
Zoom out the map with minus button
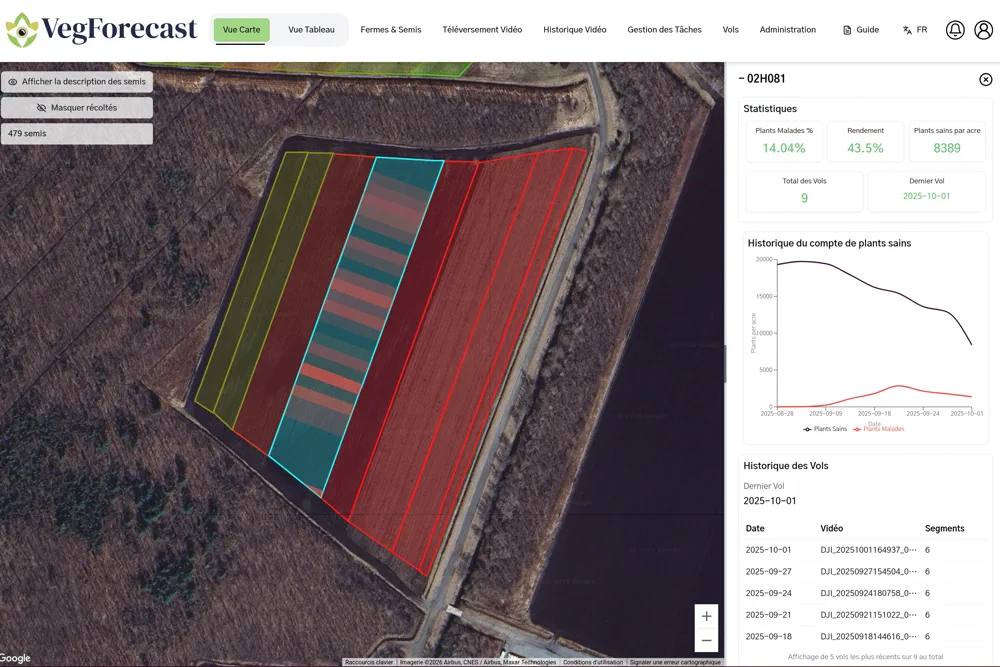706,640
